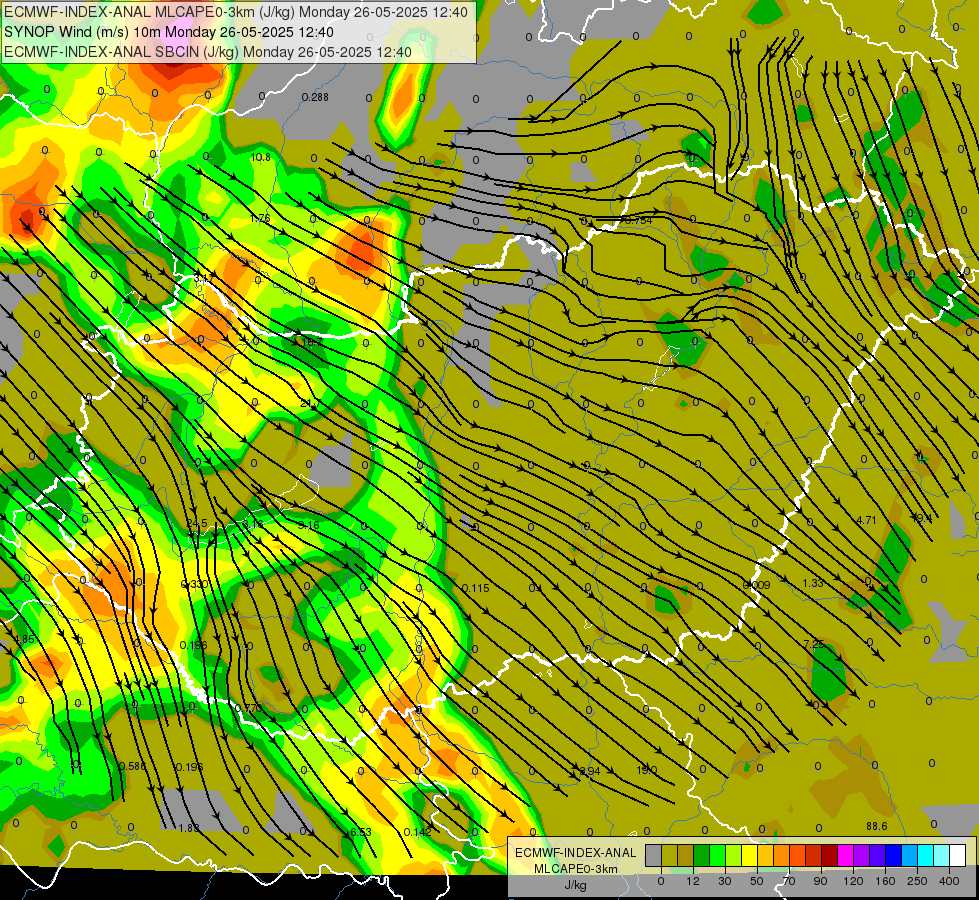Viewport: 979px width, 900px height.
Task: Select the dark red swatch after the 90 tick
Action: 830,855
